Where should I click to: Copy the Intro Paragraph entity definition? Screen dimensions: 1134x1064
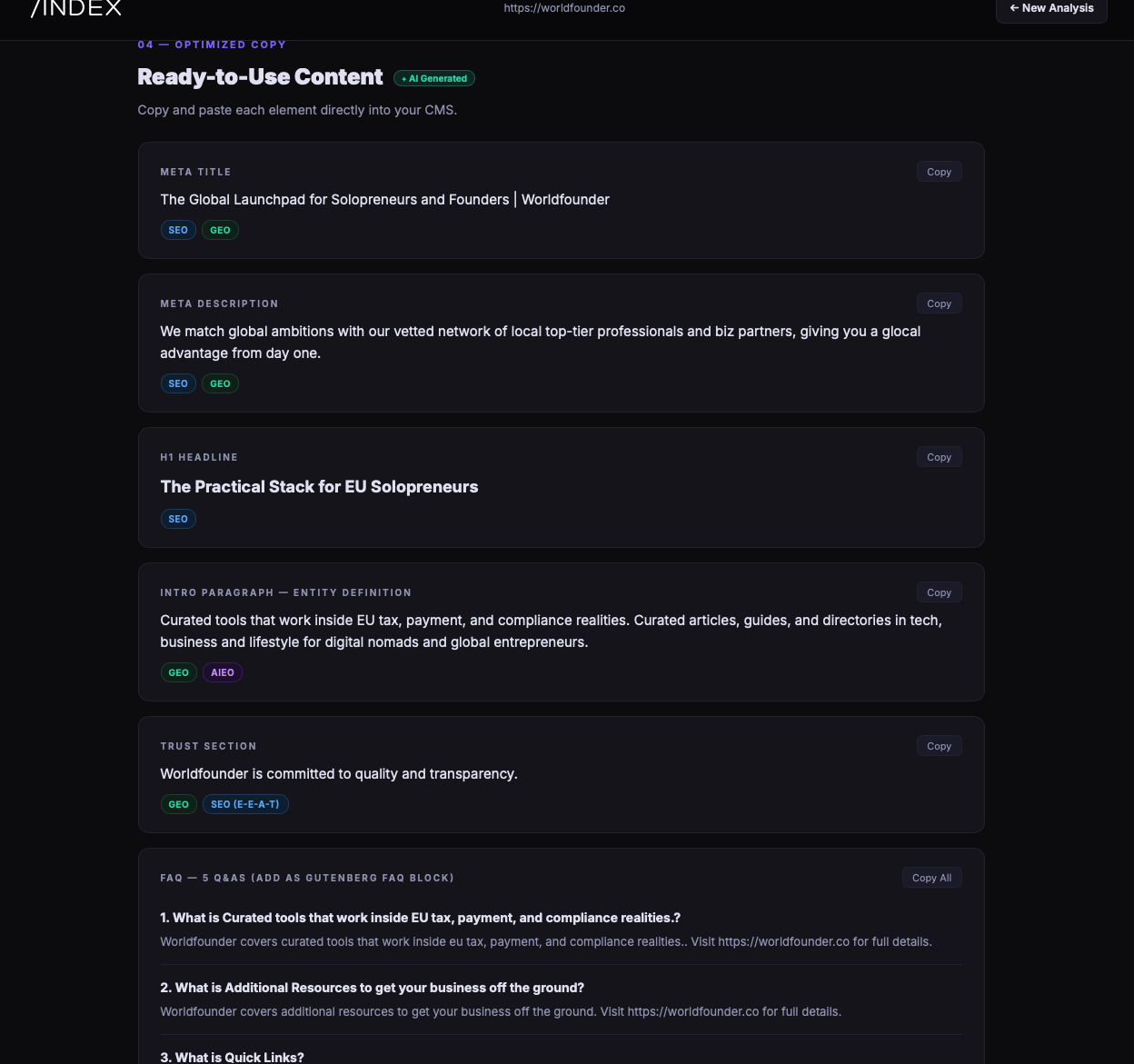click(939, 592)
